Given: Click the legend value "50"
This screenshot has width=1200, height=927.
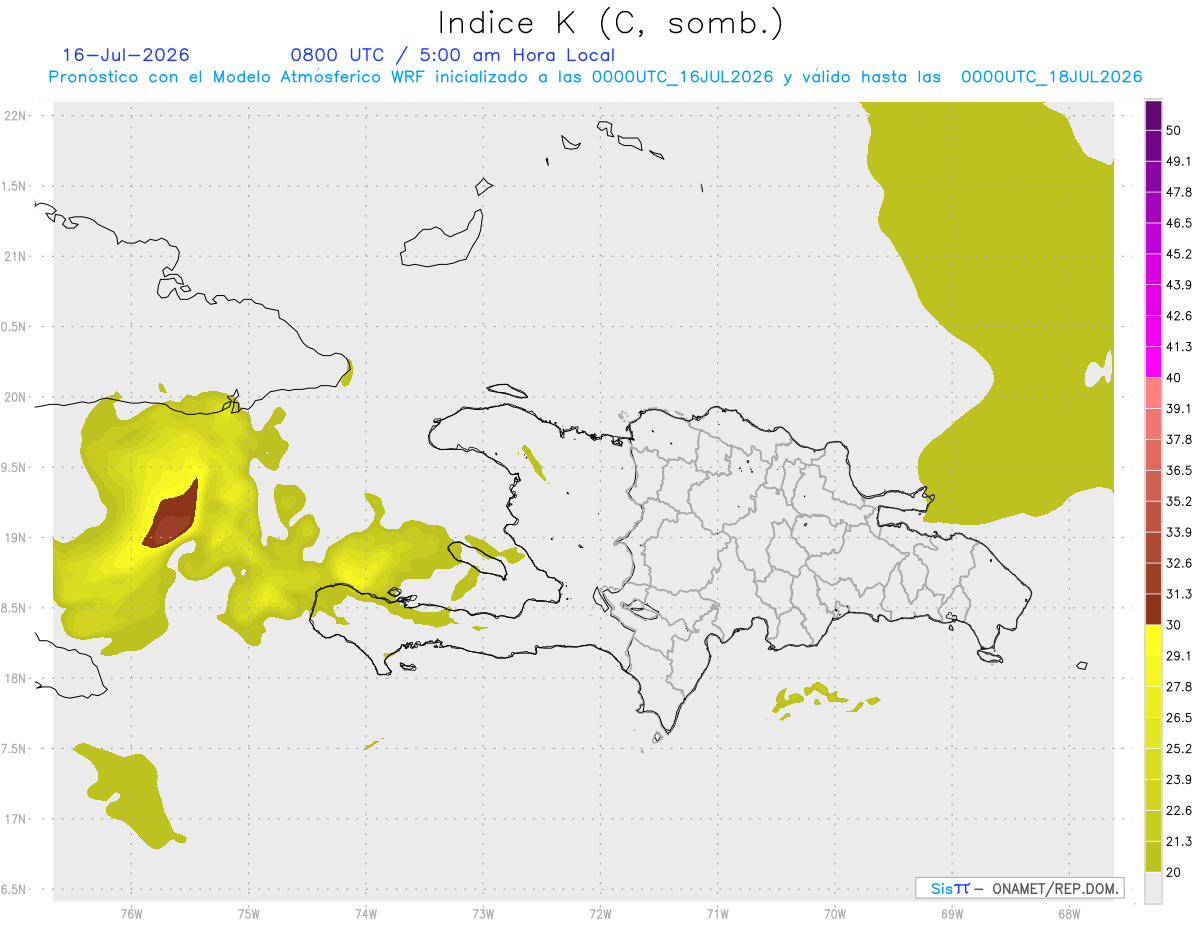Looking at the screenshot, I should [x=1174, y=130].
